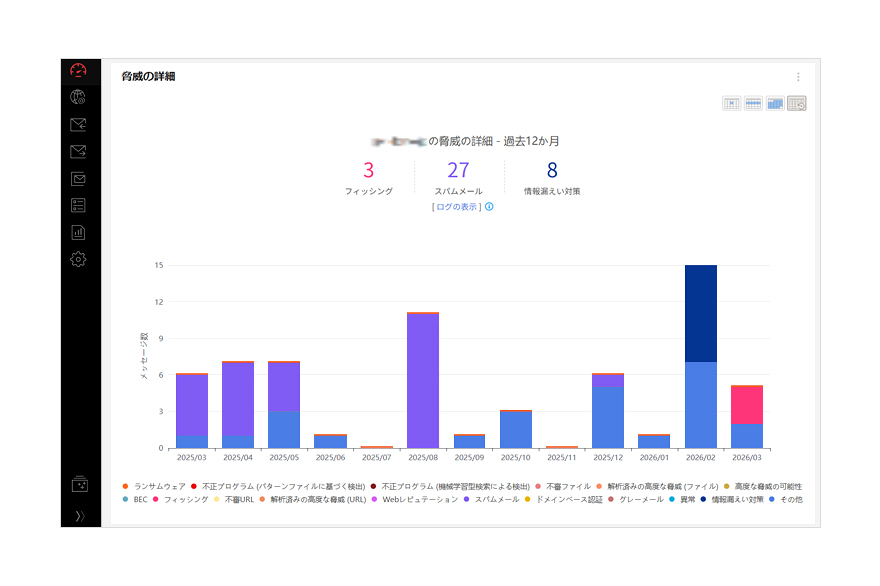Switch to the month calendar view
This screenshot has width=880, height=586.
point(775,103)
